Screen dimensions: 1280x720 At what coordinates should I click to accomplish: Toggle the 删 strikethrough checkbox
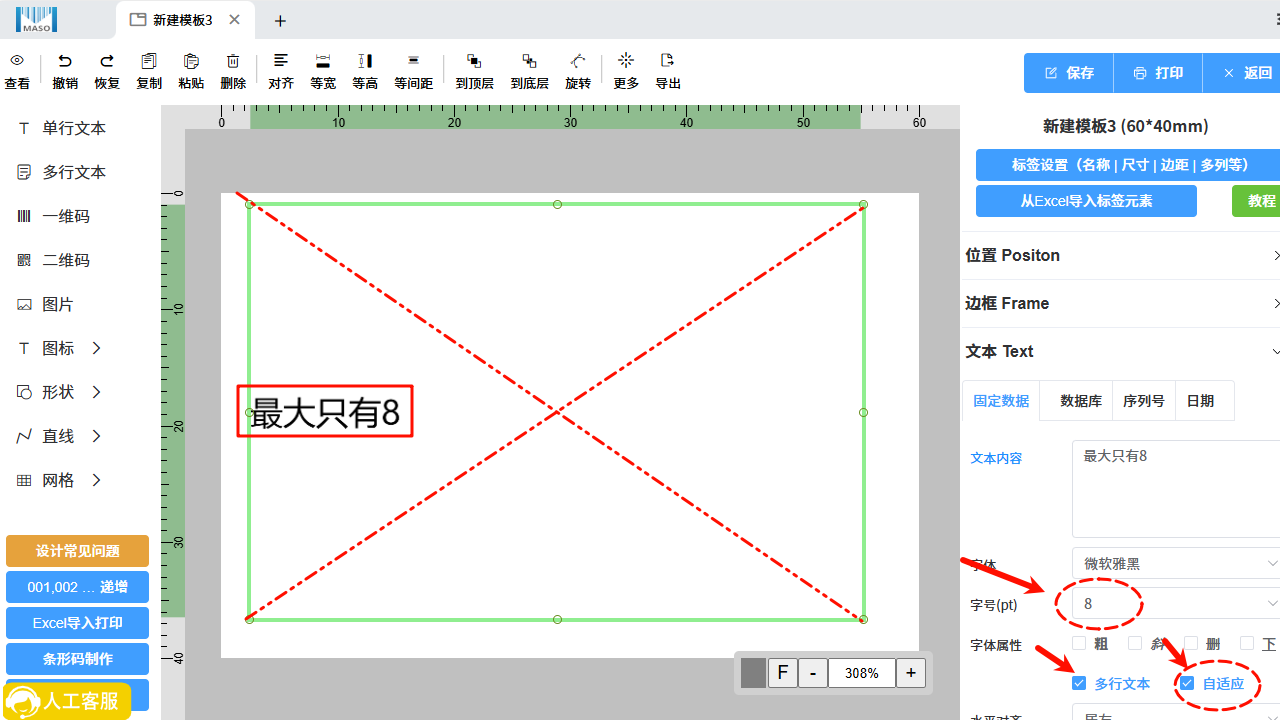1191,643
